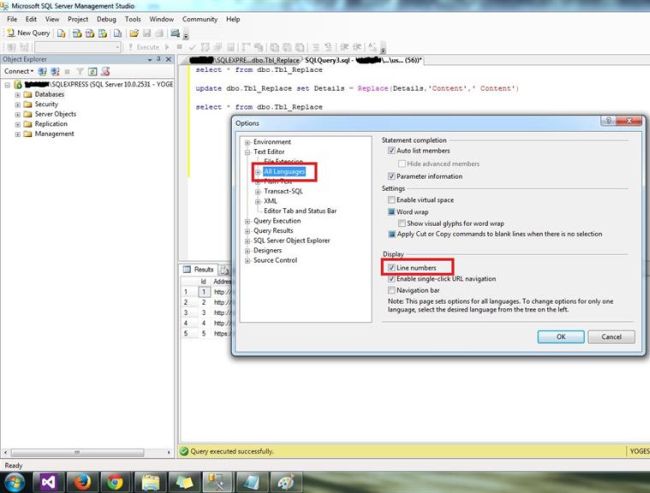650x493 pixels.
Task: Click the New Query toolbar button
Action: pyautogui.click(x=28, y=33)
